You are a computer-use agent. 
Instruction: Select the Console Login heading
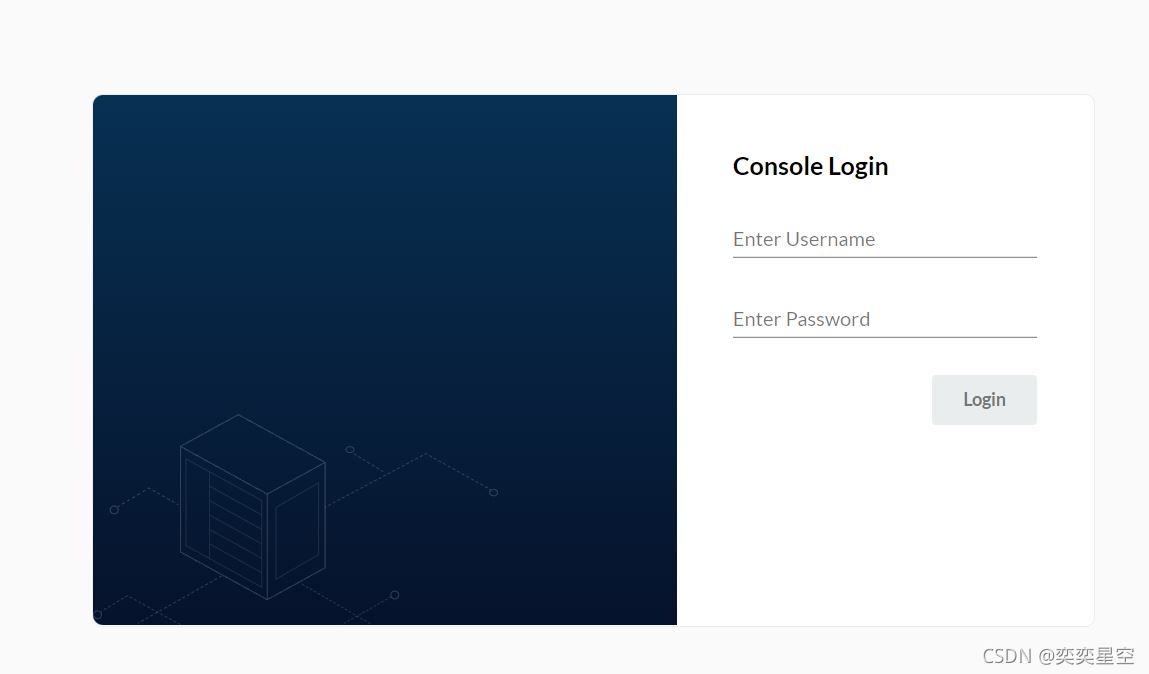(810, 166)
